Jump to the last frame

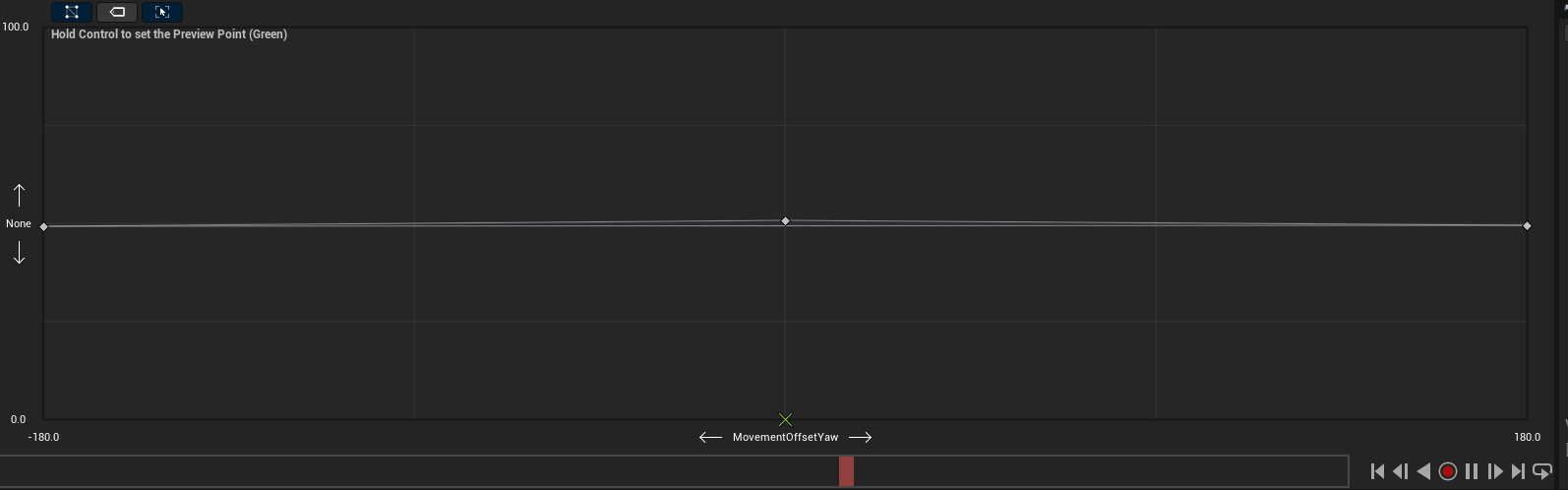pos(1518,471)
